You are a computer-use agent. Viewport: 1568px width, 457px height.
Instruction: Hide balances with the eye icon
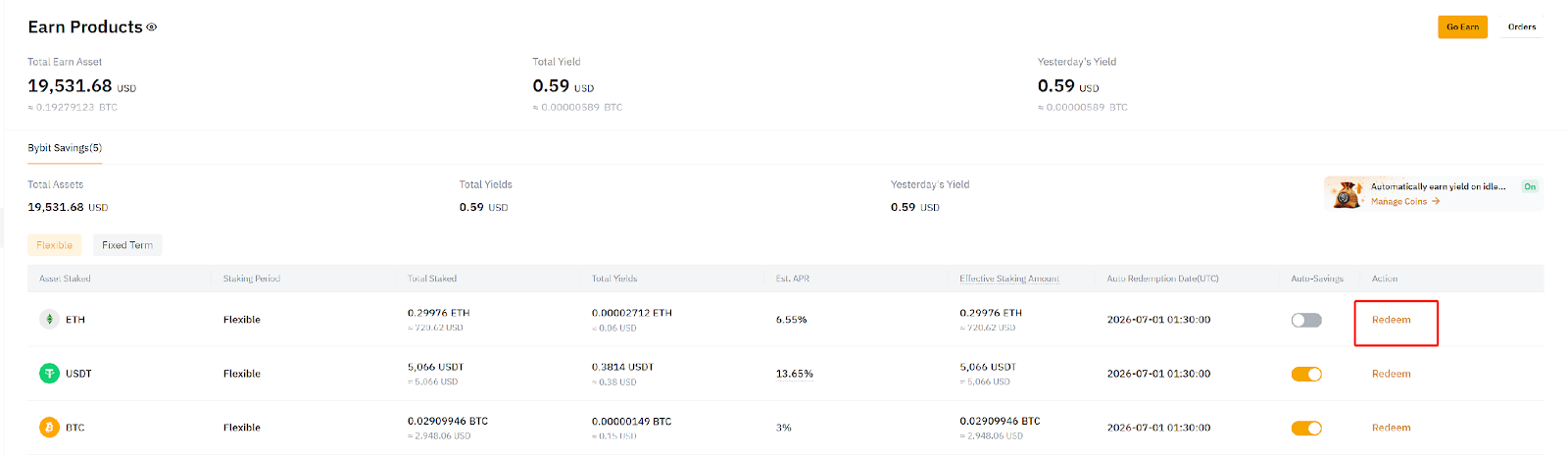click(152, 27)
